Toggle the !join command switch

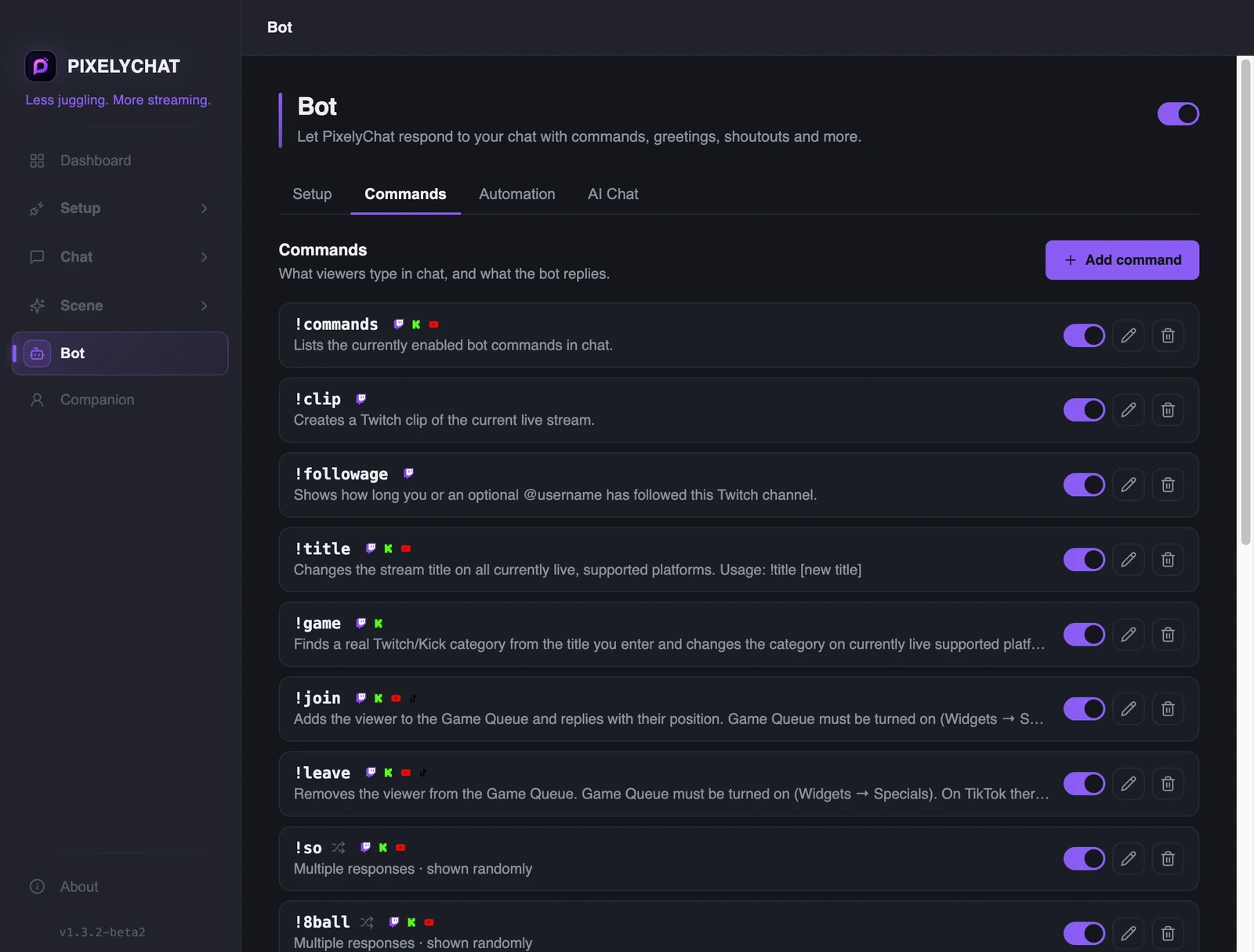click(1084, 709)
